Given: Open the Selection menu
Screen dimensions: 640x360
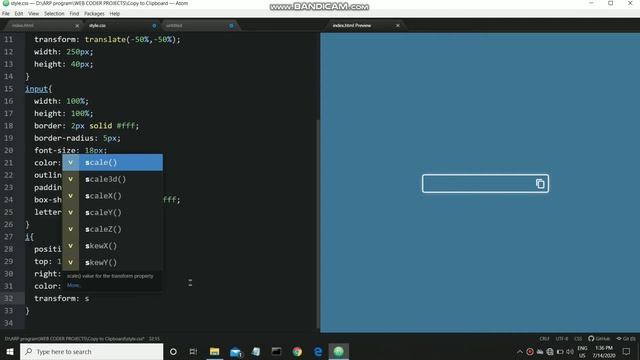Looking at the screenshot, I should tap(54, 13).
